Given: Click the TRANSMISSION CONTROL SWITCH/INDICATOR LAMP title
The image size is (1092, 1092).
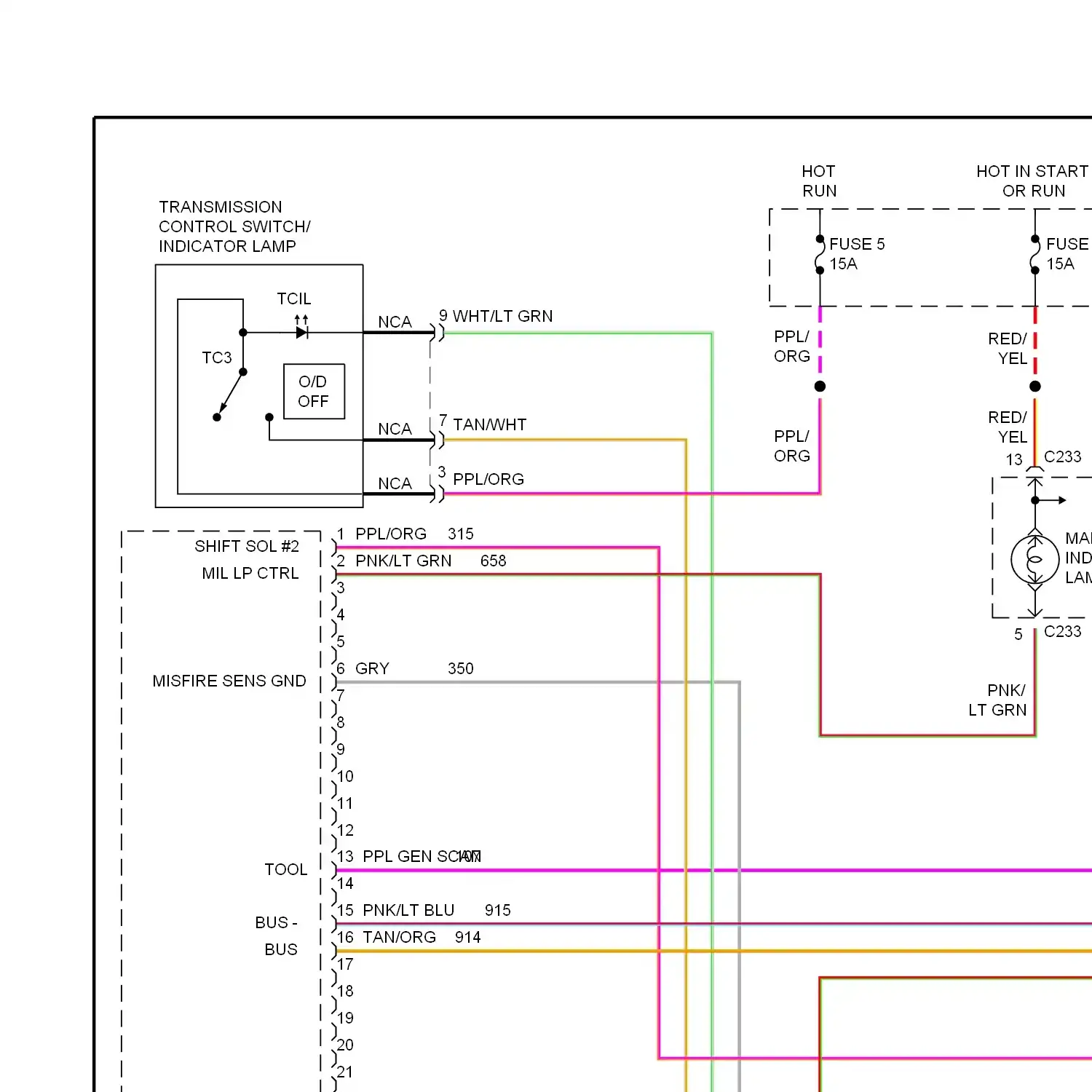Looking at the screenshot, I should point(234,226).
